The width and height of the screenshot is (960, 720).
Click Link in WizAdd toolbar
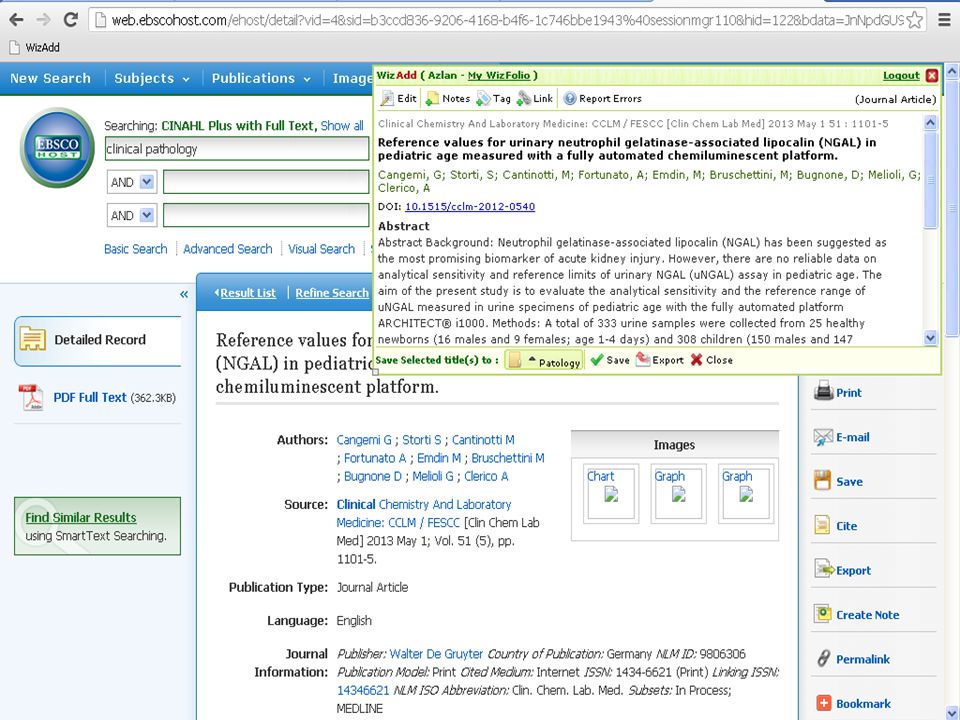pyautogui.click(x=535, y=98)
